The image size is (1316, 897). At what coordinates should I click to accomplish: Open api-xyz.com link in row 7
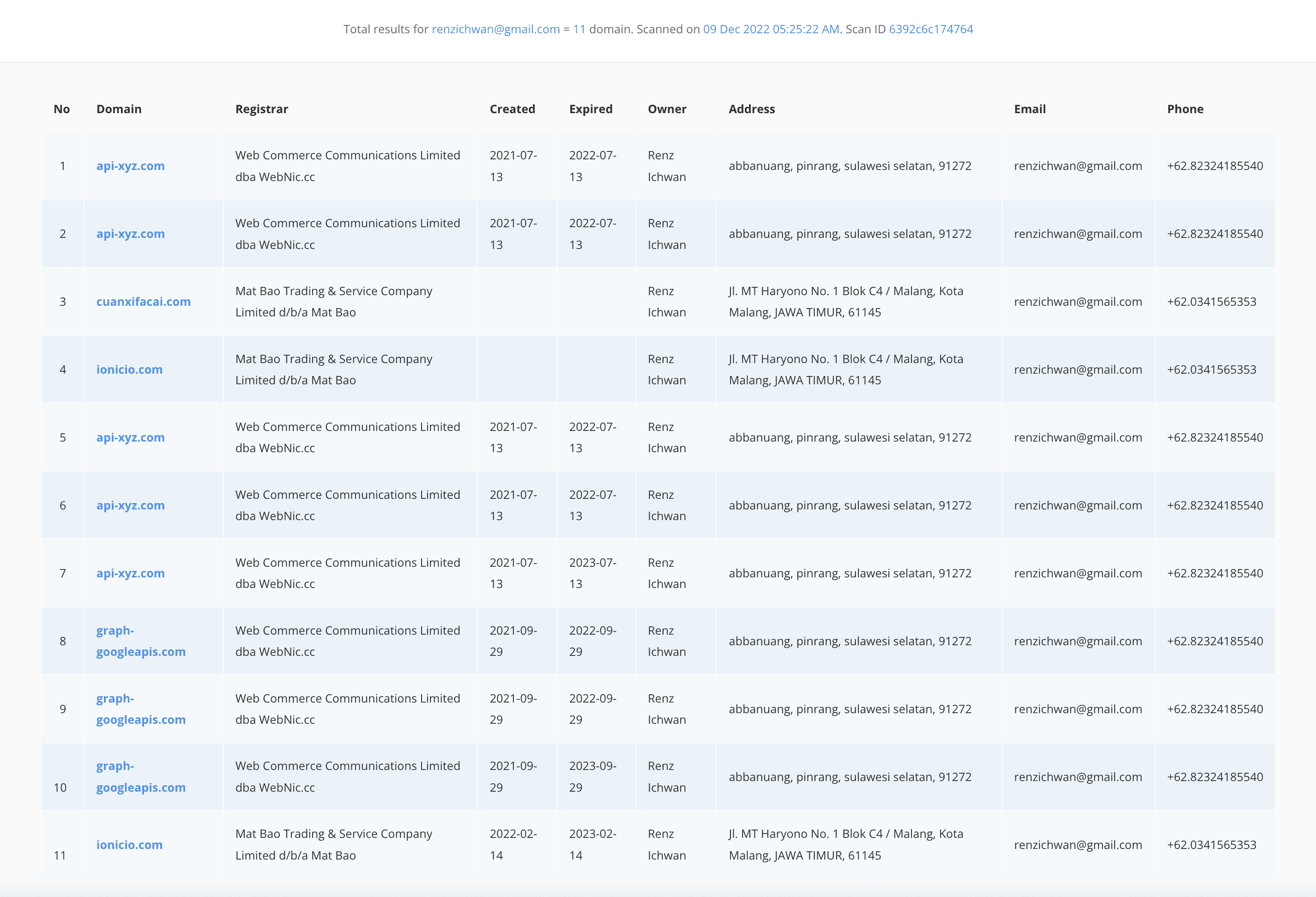(x=130, y=573)
